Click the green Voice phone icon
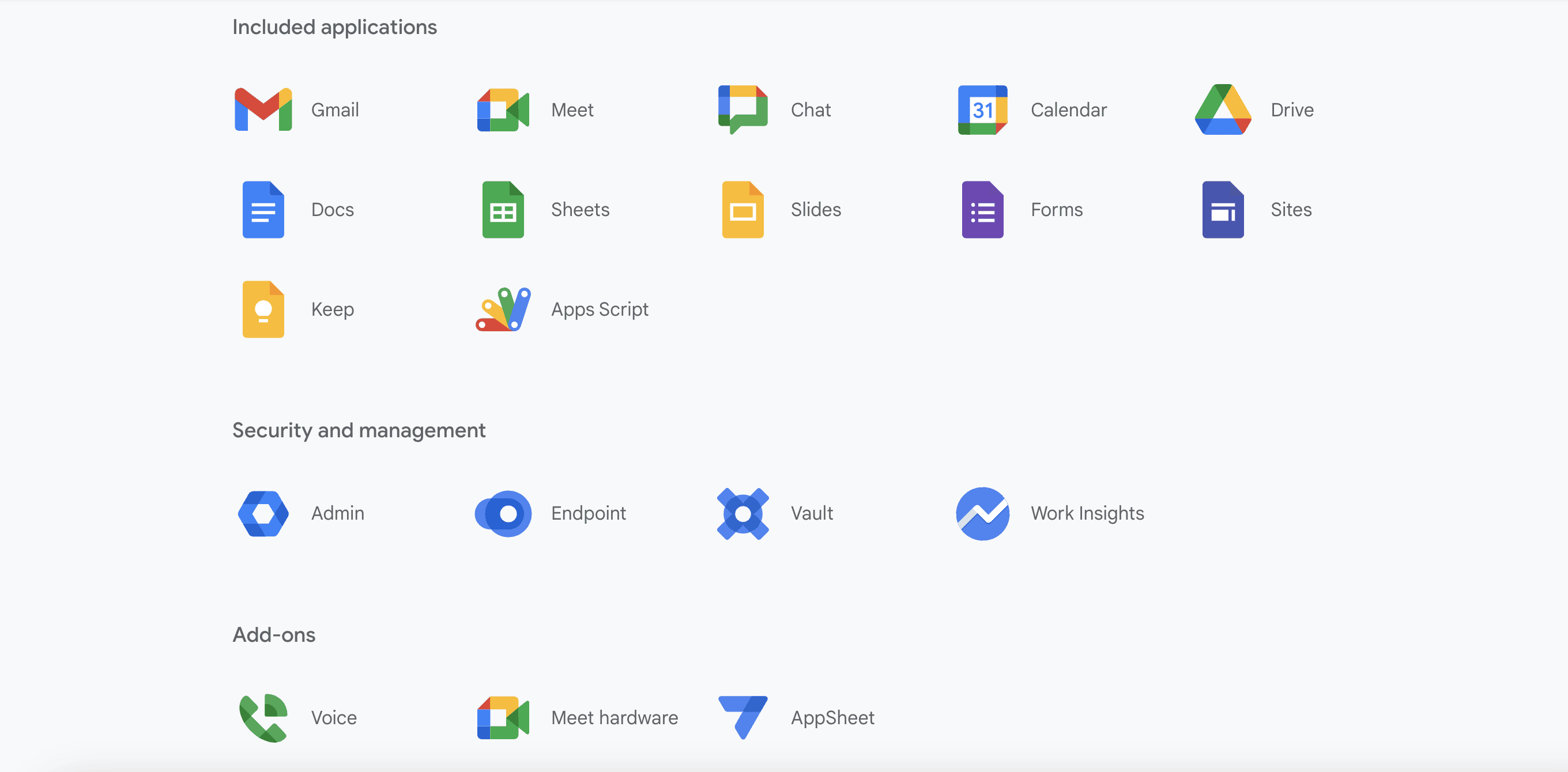Viewport: 1568px width, 772px height. pyautogui.click(x=263, y=718)
